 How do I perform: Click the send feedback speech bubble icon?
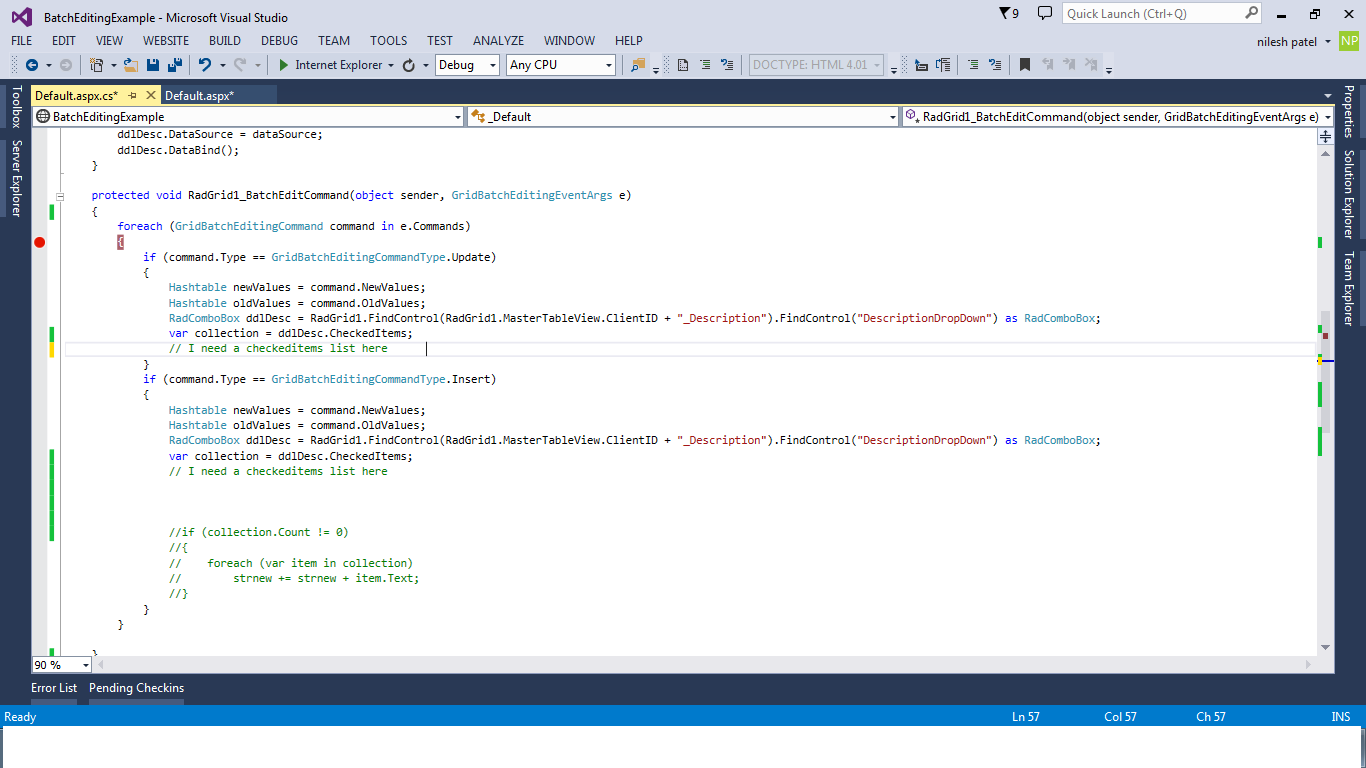pyautogui.click(x=1045, y=13)
